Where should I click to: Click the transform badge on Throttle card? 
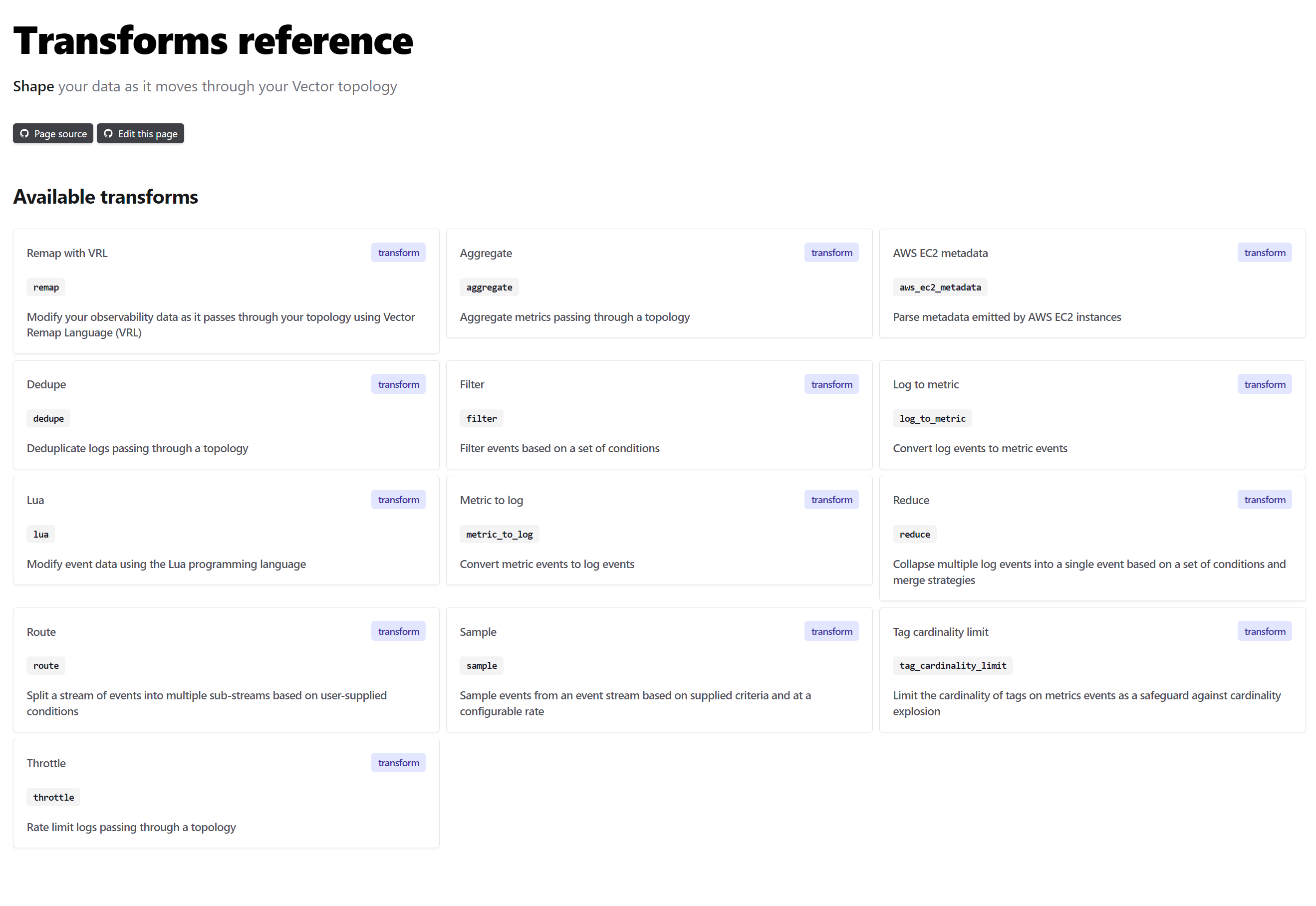point(398,762)
